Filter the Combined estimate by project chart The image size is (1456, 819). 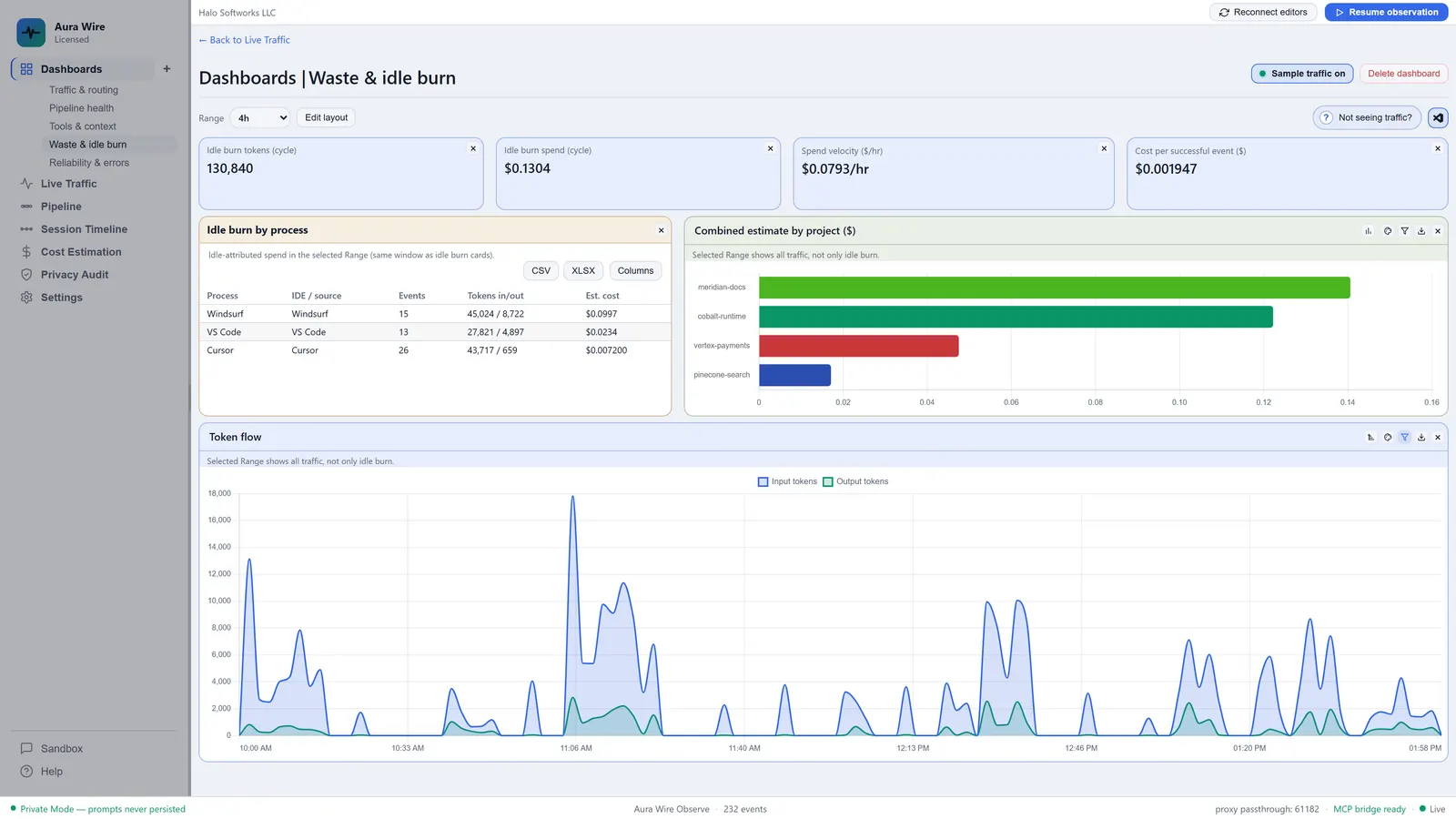click(x=1405, y=231)
